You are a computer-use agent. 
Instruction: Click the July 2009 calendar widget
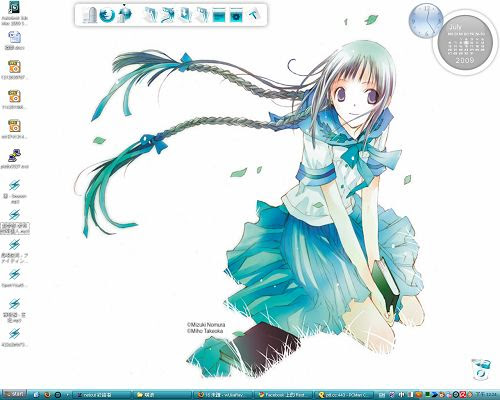[x=465, y=43]
